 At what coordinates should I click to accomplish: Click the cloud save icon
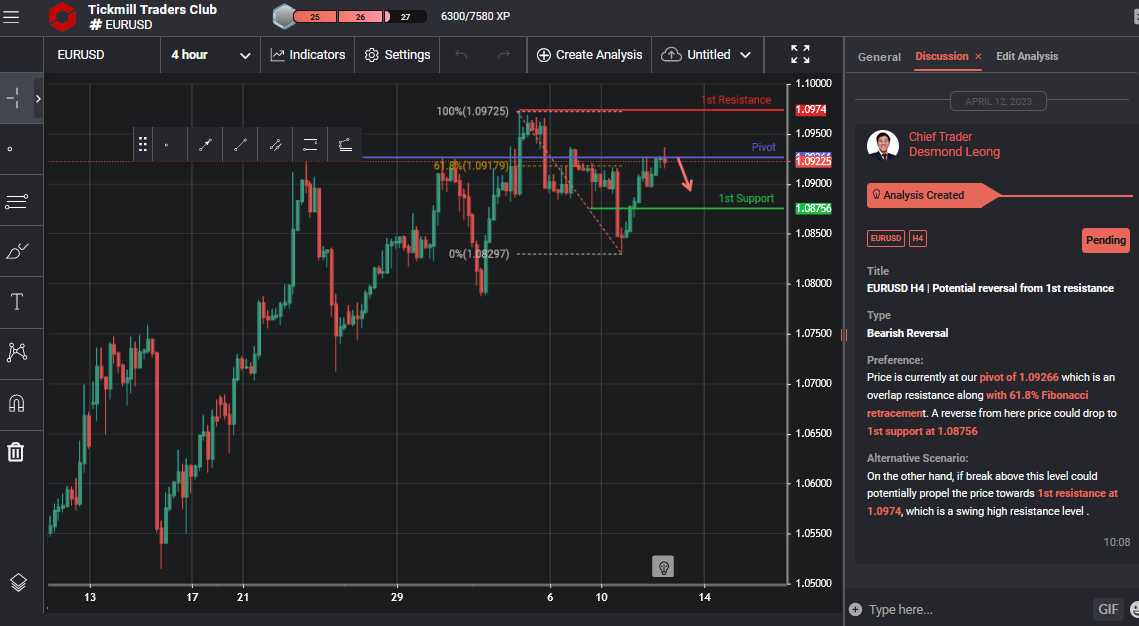pos(671,55)
